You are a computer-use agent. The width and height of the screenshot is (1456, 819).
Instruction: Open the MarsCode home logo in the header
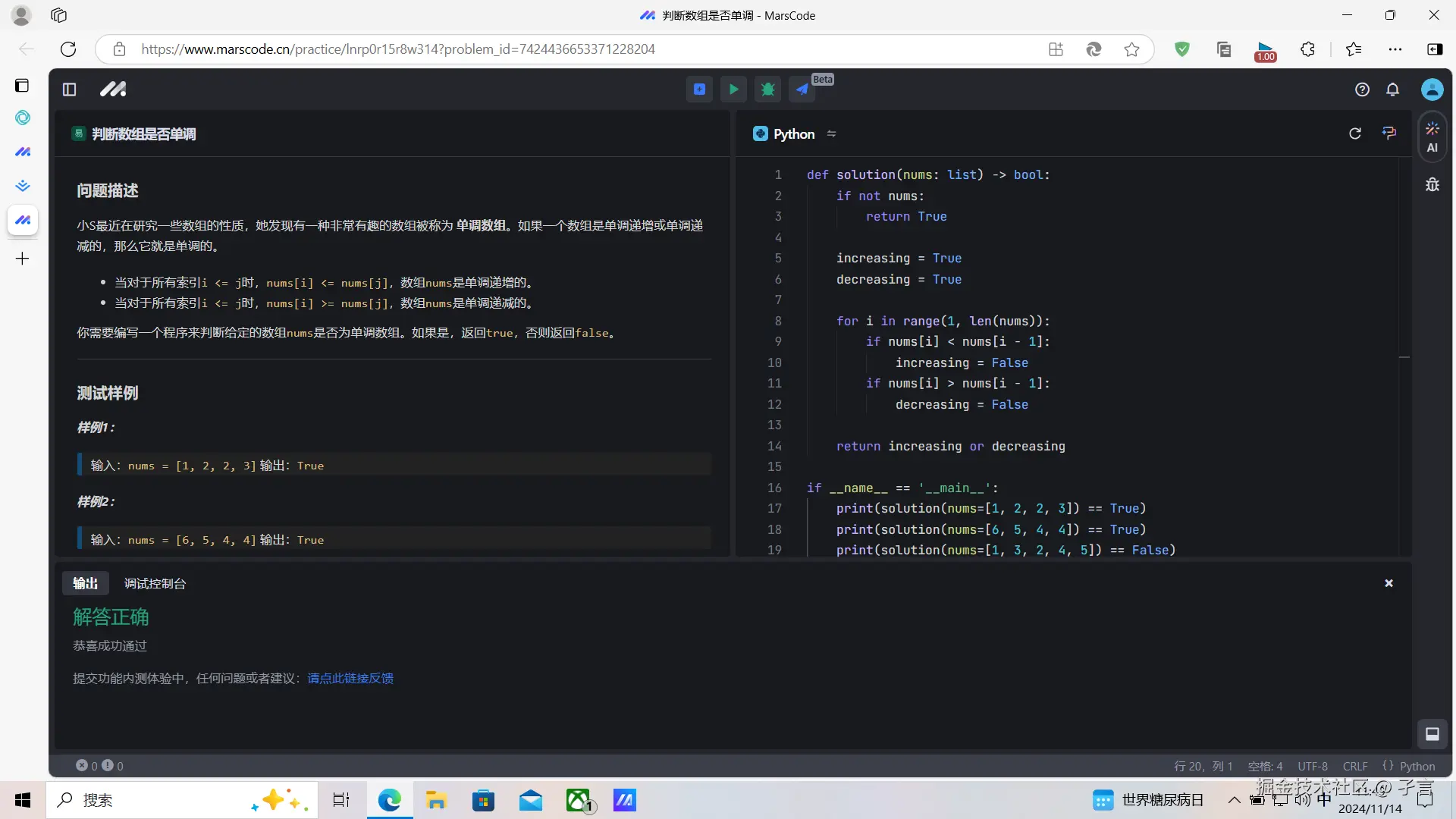pyautogui.click(x=112, y=89)
